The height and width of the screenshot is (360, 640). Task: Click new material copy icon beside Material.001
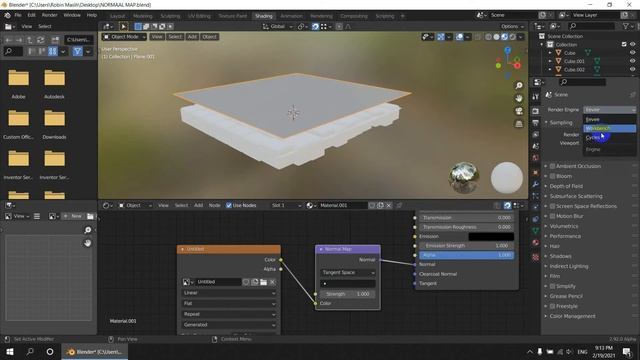coord(380,205)
